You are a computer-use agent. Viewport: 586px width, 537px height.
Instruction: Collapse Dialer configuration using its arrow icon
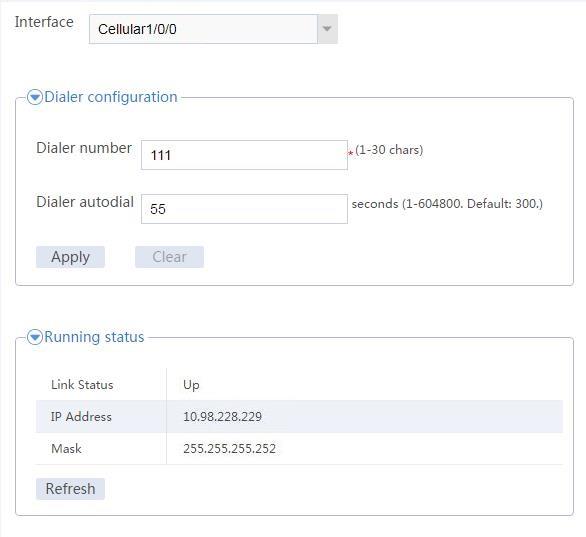[x=35, y=98]
